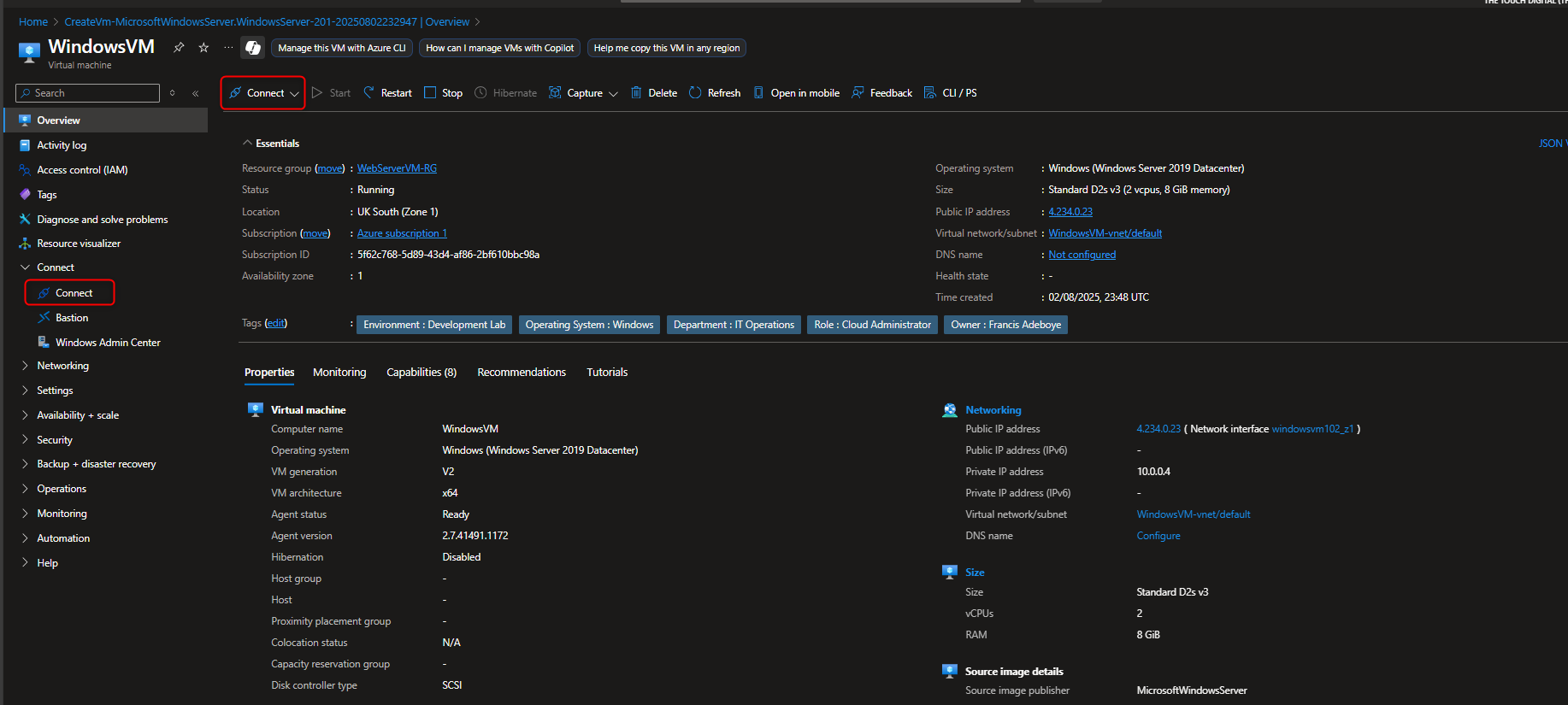
Task: Open the Connect dropdown in the toolbar
Action: click(263, 93)
